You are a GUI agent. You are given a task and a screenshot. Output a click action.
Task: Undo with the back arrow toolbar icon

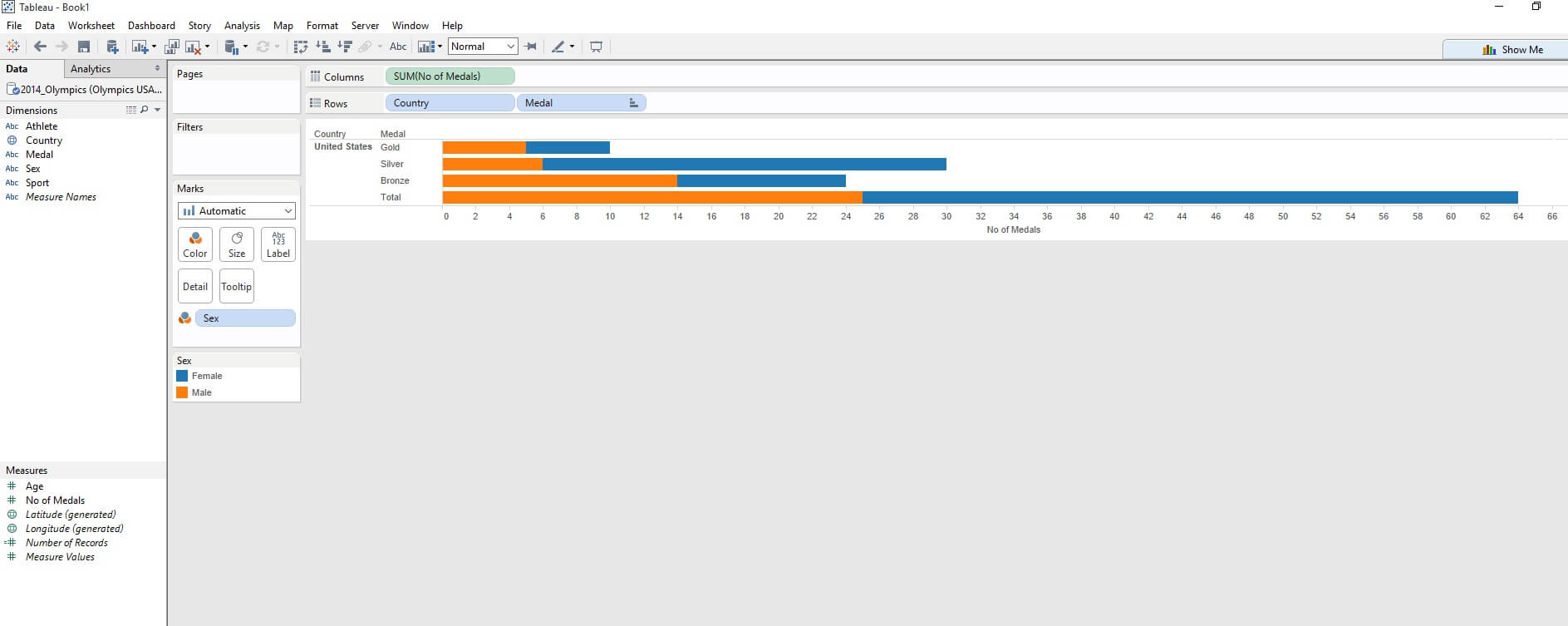[40, 47]
